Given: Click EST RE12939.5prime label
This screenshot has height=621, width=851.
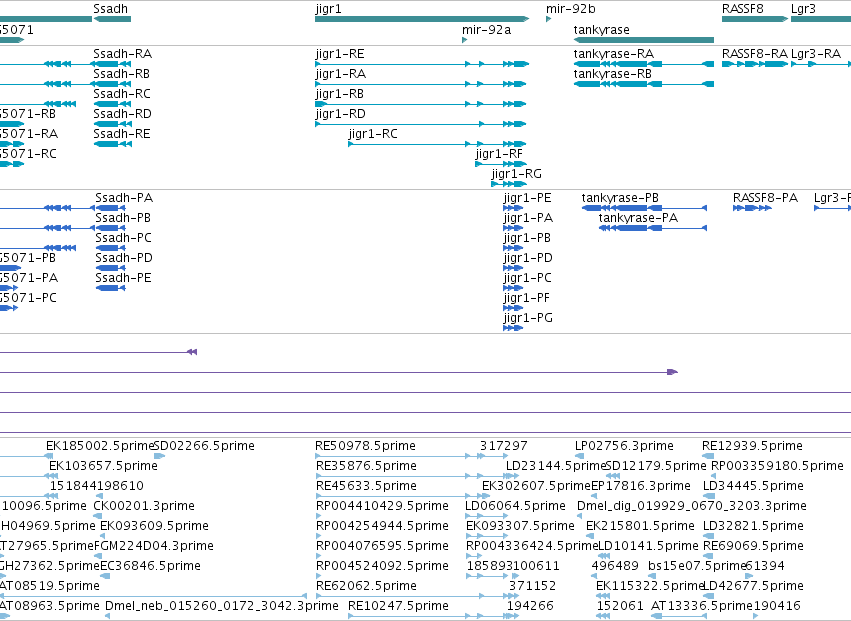Looking at the screenshot, I should (x=752, y=446).
